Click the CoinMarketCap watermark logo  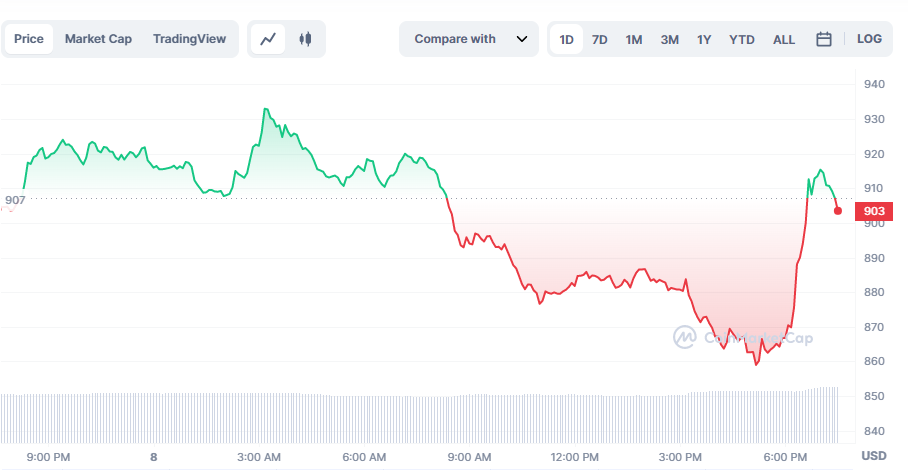[743, 338]
